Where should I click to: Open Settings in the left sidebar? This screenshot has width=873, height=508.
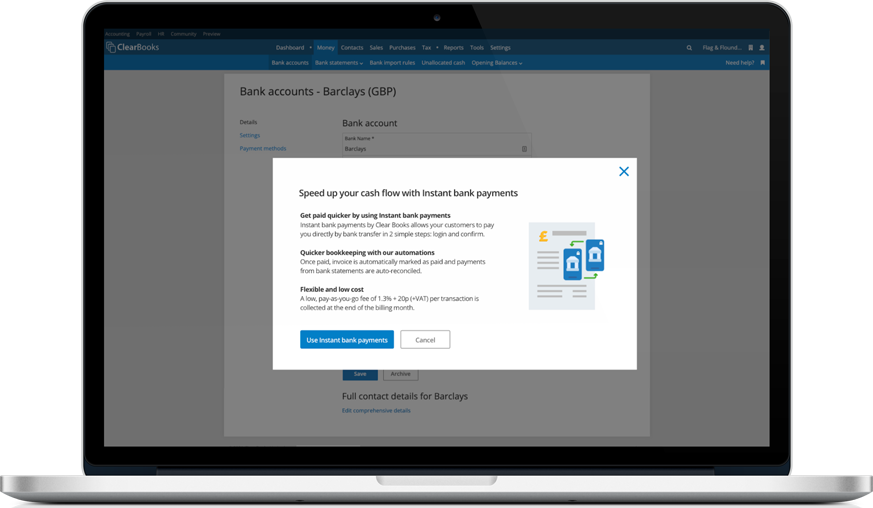point(249,135)
